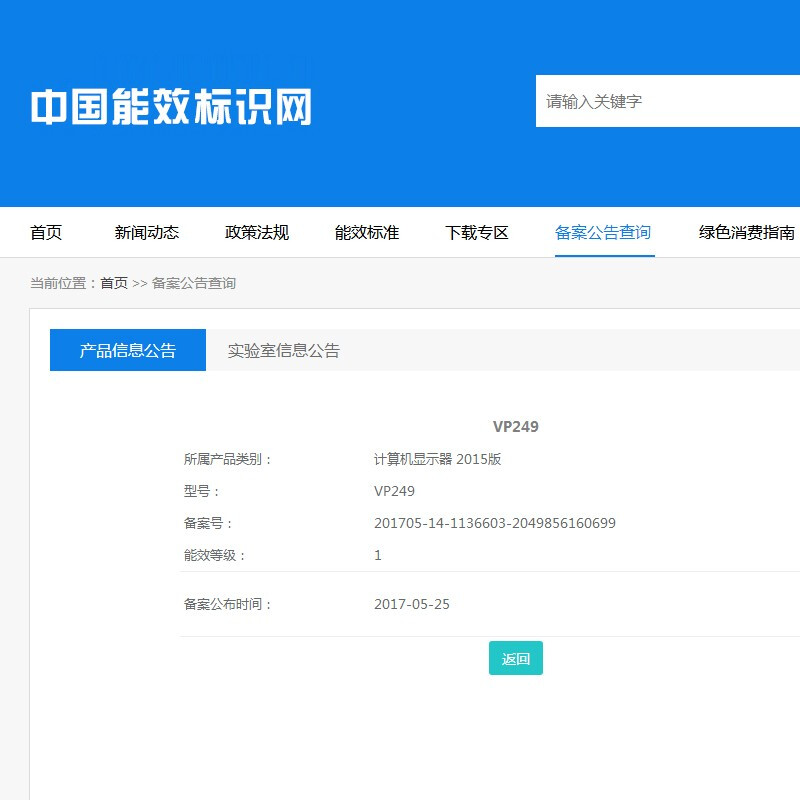Select the publish date 2017-05-25
The width and height of the screenshot is (800, 800).
click(x=412, y=605)
